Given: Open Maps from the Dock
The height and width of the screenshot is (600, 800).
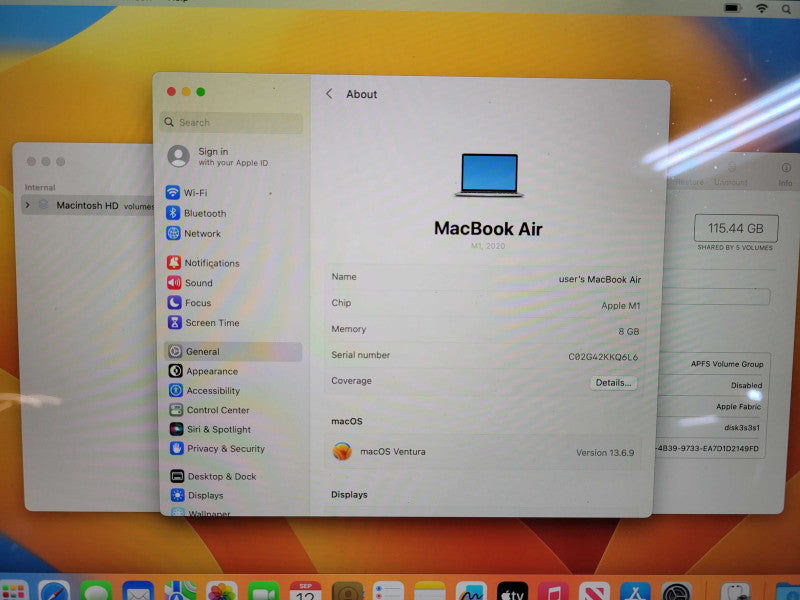Looking at the screenshot, I should click(x=180, y=592).
